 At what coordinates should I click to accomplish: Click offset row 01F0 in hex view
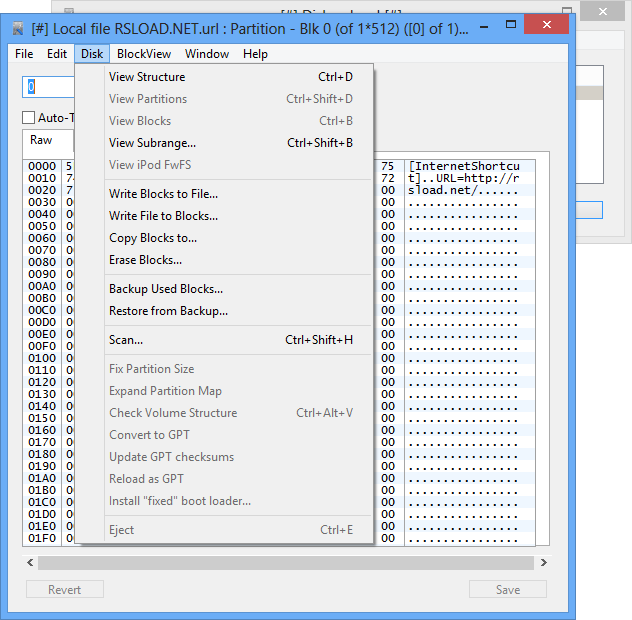tap(42, 538)
